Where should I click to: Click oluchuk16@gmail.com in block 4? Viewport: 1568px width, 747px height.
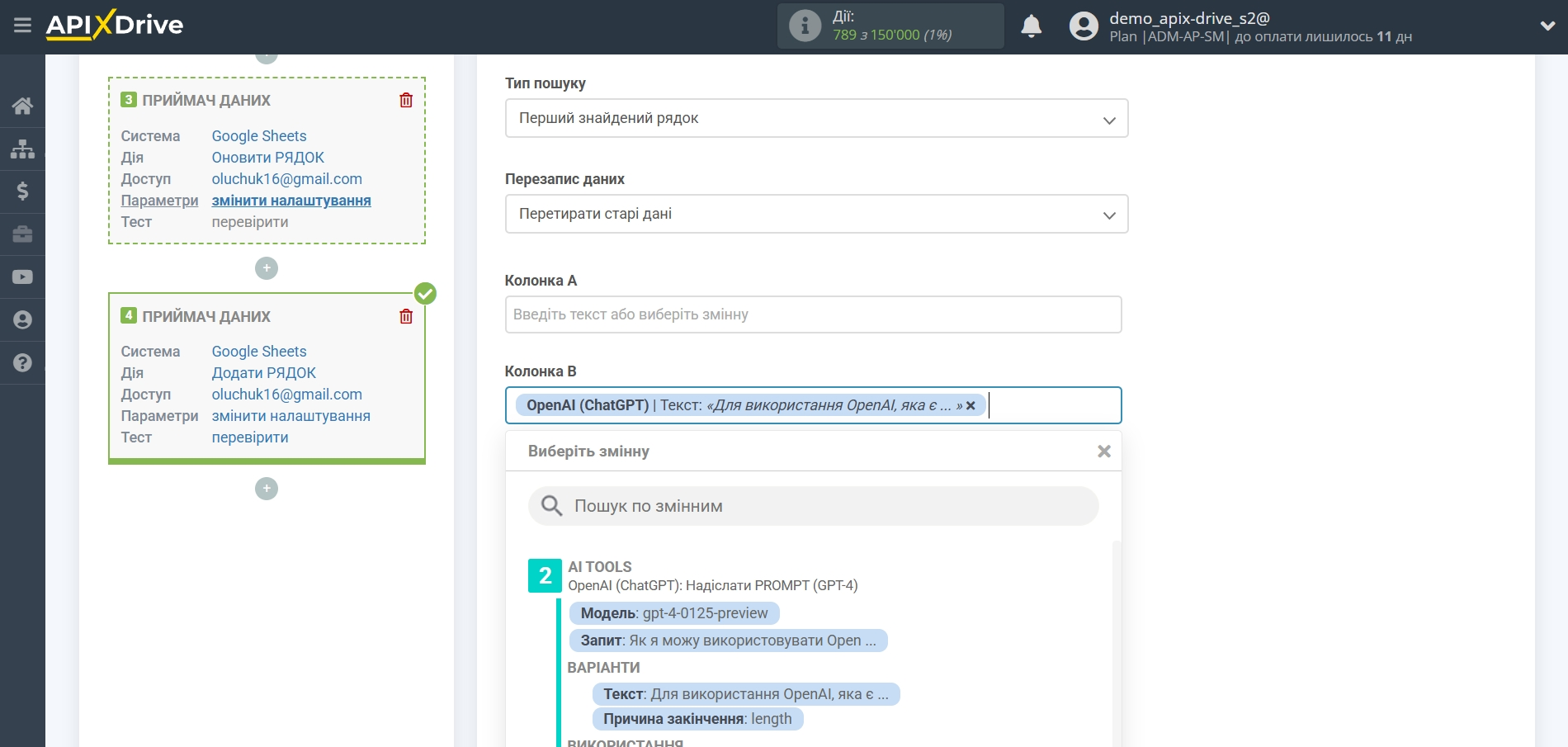[x=286, y=395]
